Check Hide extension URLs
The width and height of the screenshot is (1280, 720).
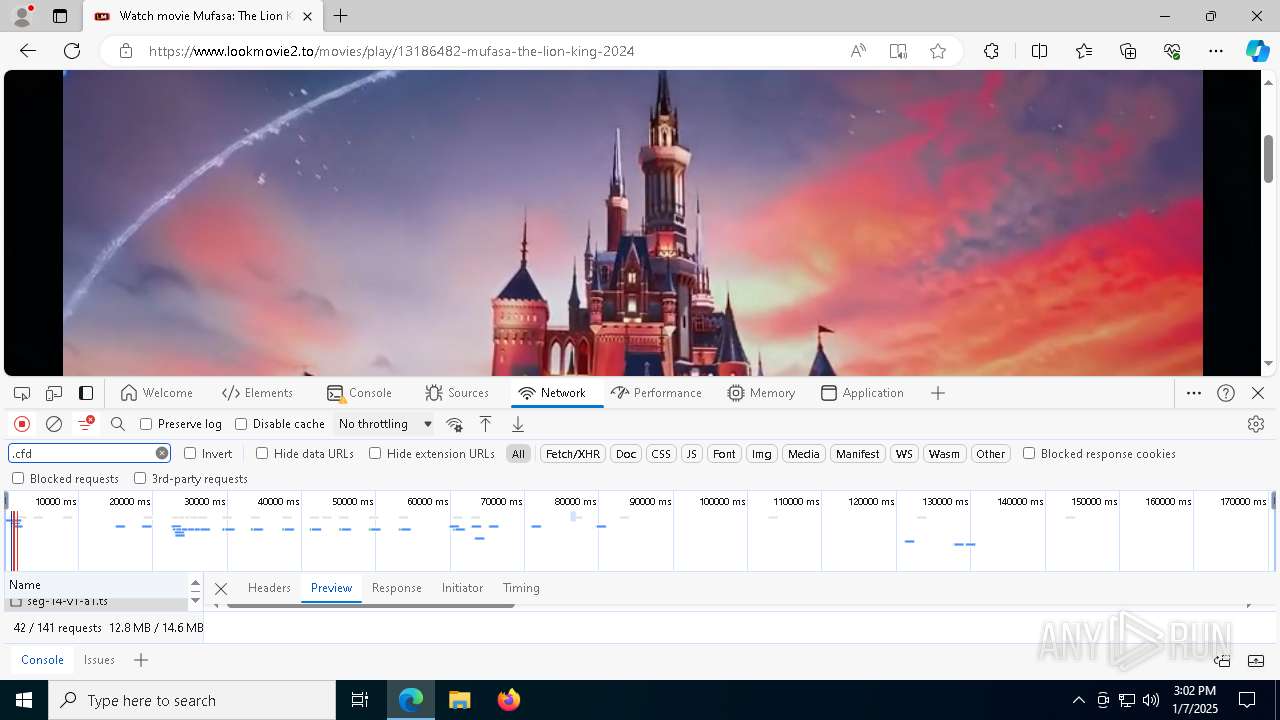(x=375, y=453)
